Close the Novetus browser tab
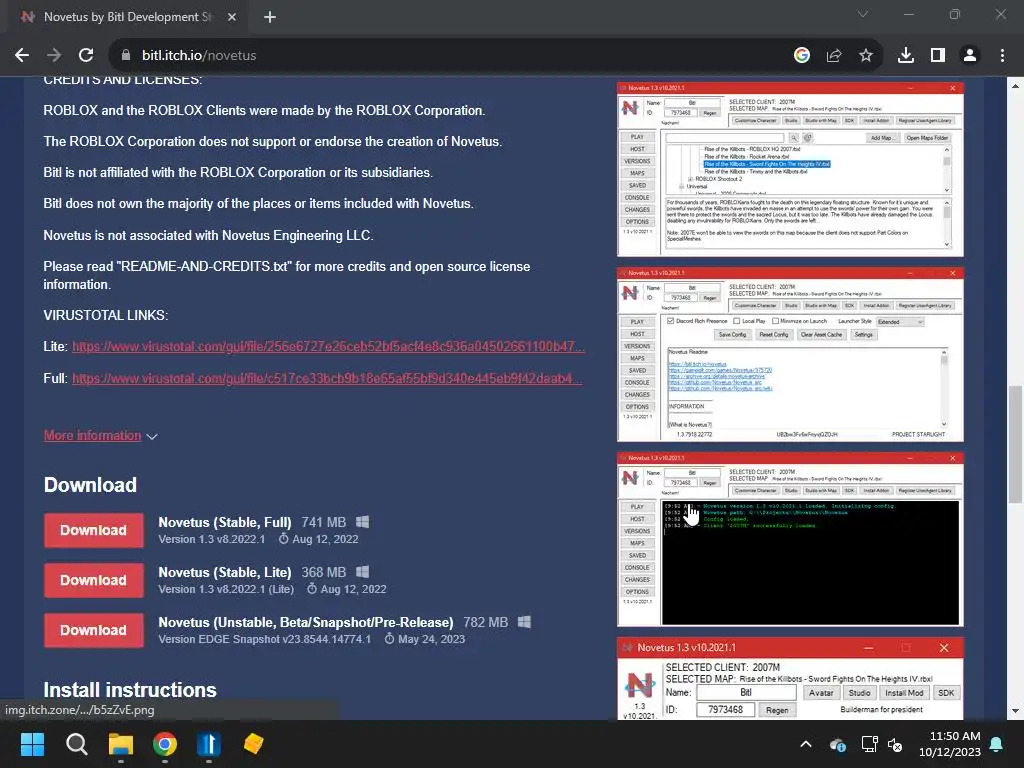1024x768 pixels. coord(232,17)
